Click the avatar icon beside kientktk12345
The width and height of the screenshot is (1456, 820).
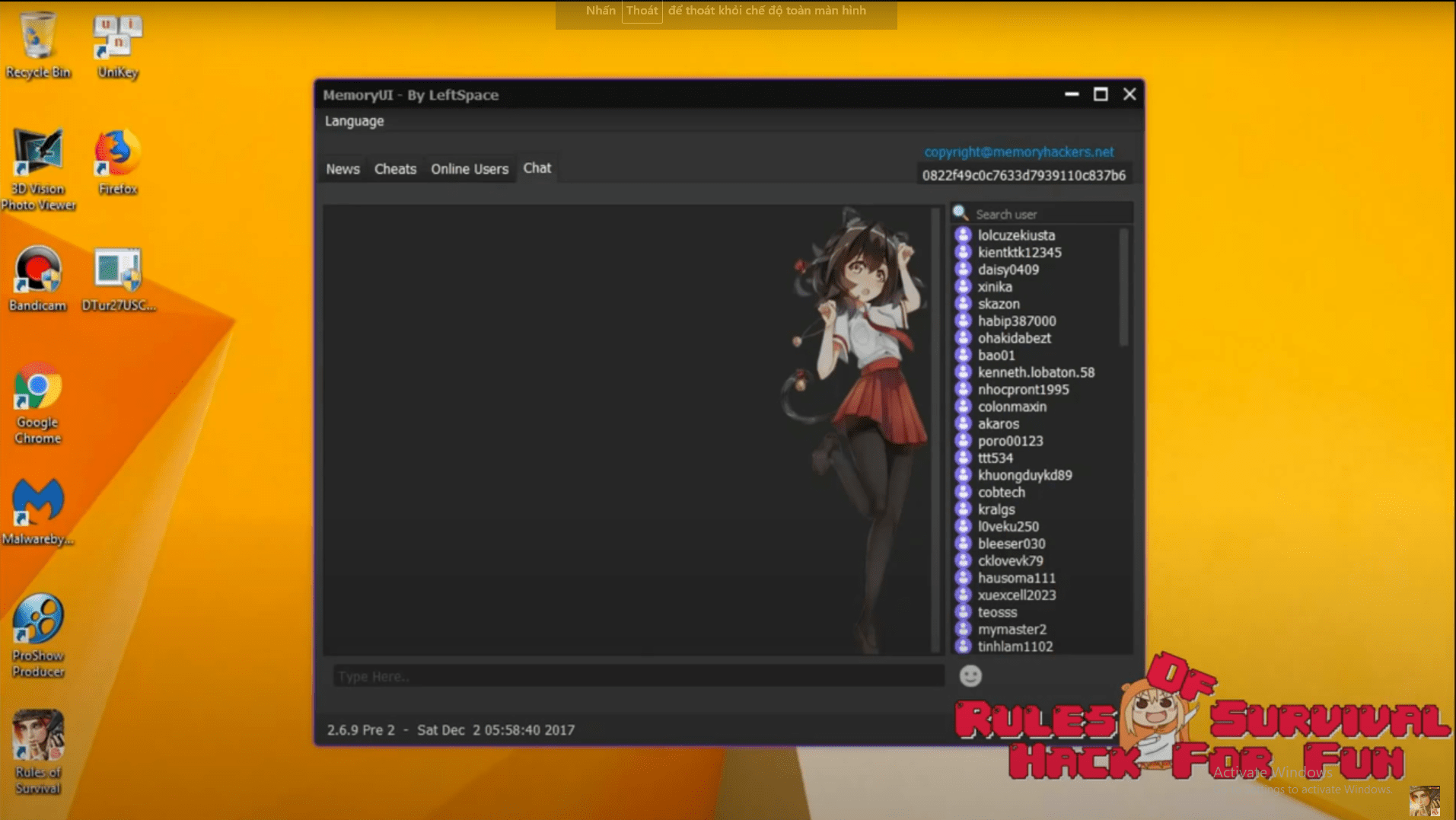coord(963,252)
